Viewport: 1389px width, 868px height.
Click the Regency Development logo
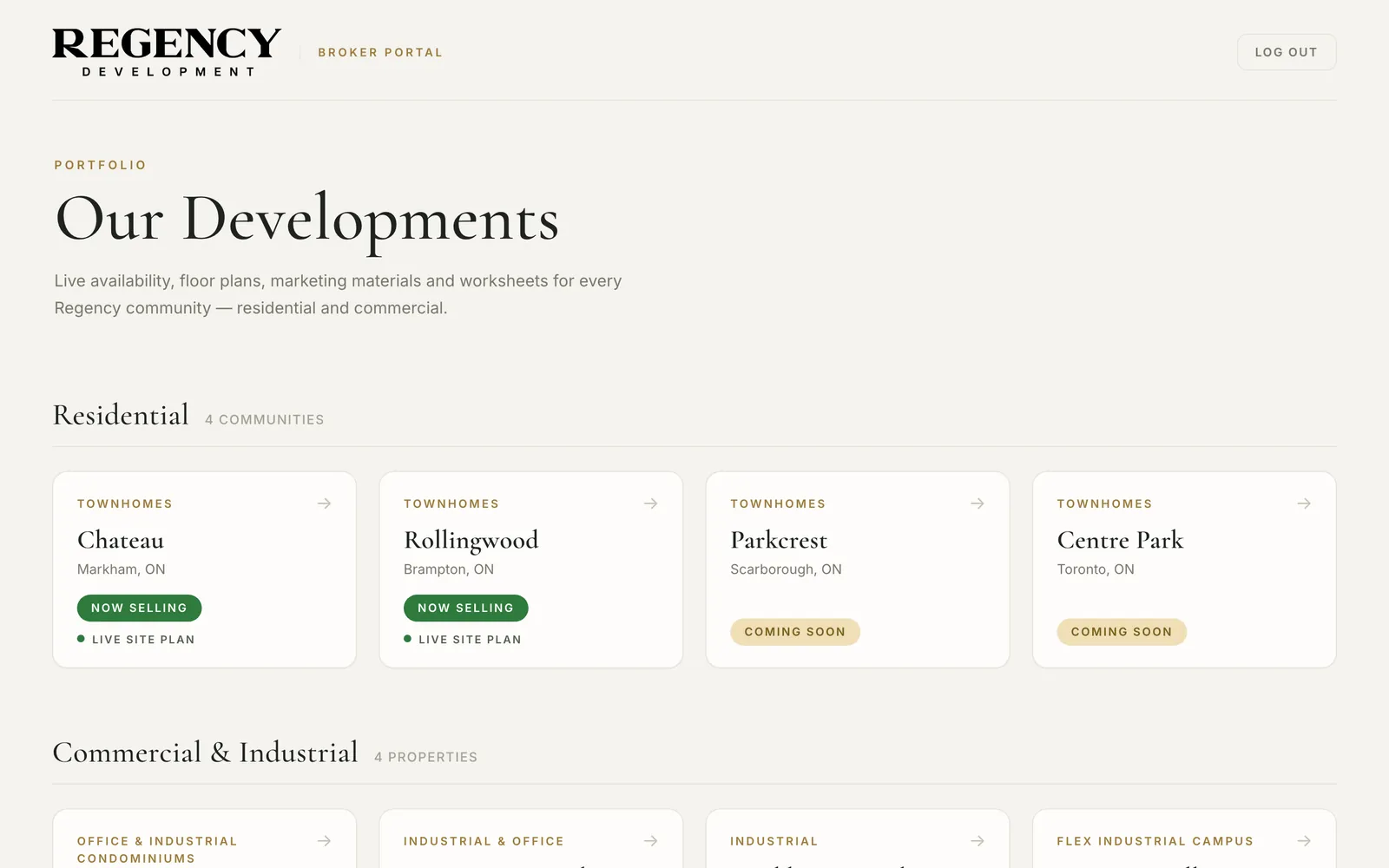coord(167,52)
